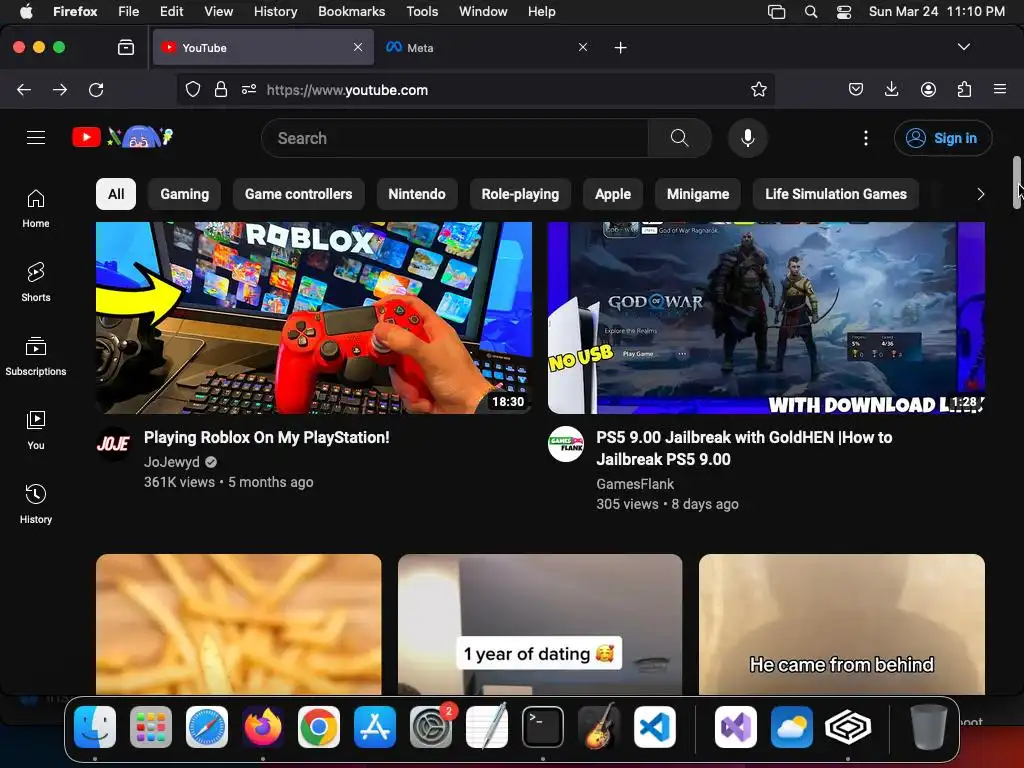Play the Roblox video thumbnail
Image resolution: width=1024 pixels, height=768 pixels.
(x=314, y=318)
